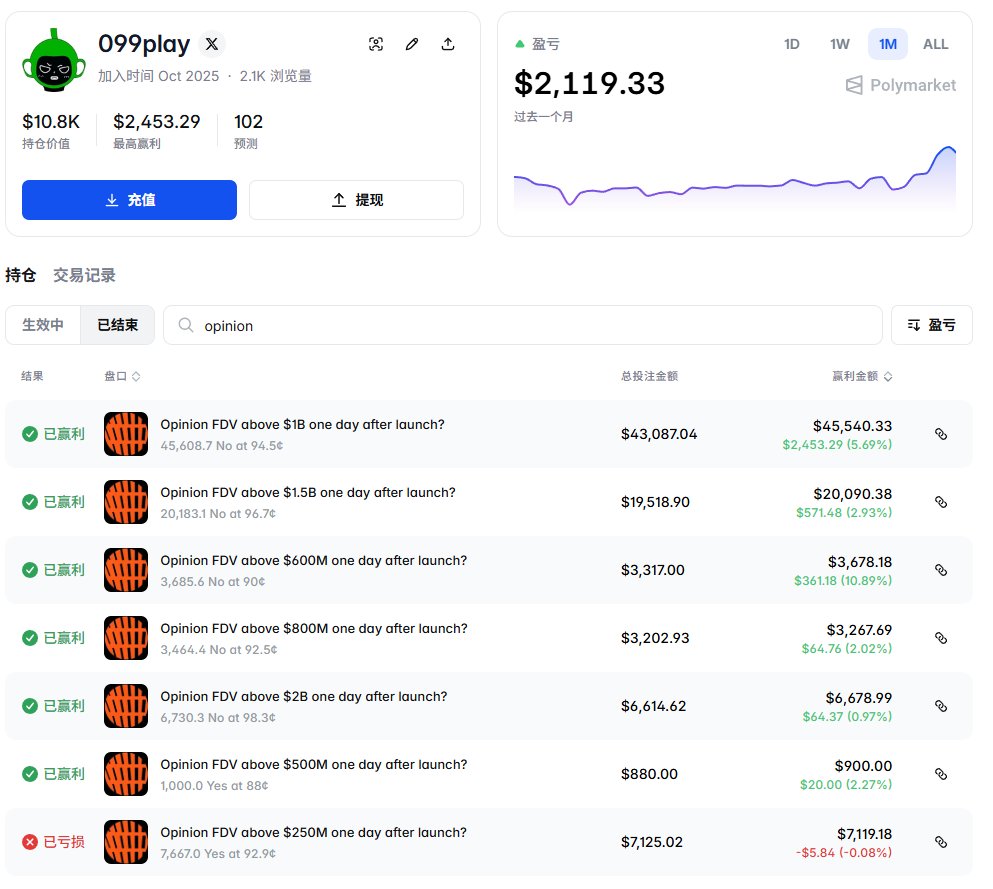Click the pencil edit profile icon
The height and width of the screenshot is (889, 993).
(412, 44)
